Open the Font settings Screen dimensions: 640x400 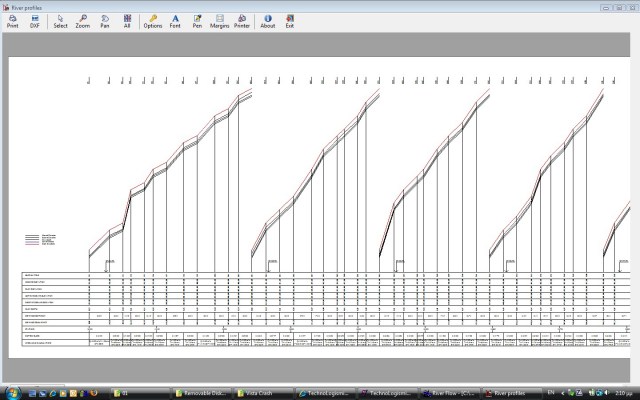tap(176, 21)
